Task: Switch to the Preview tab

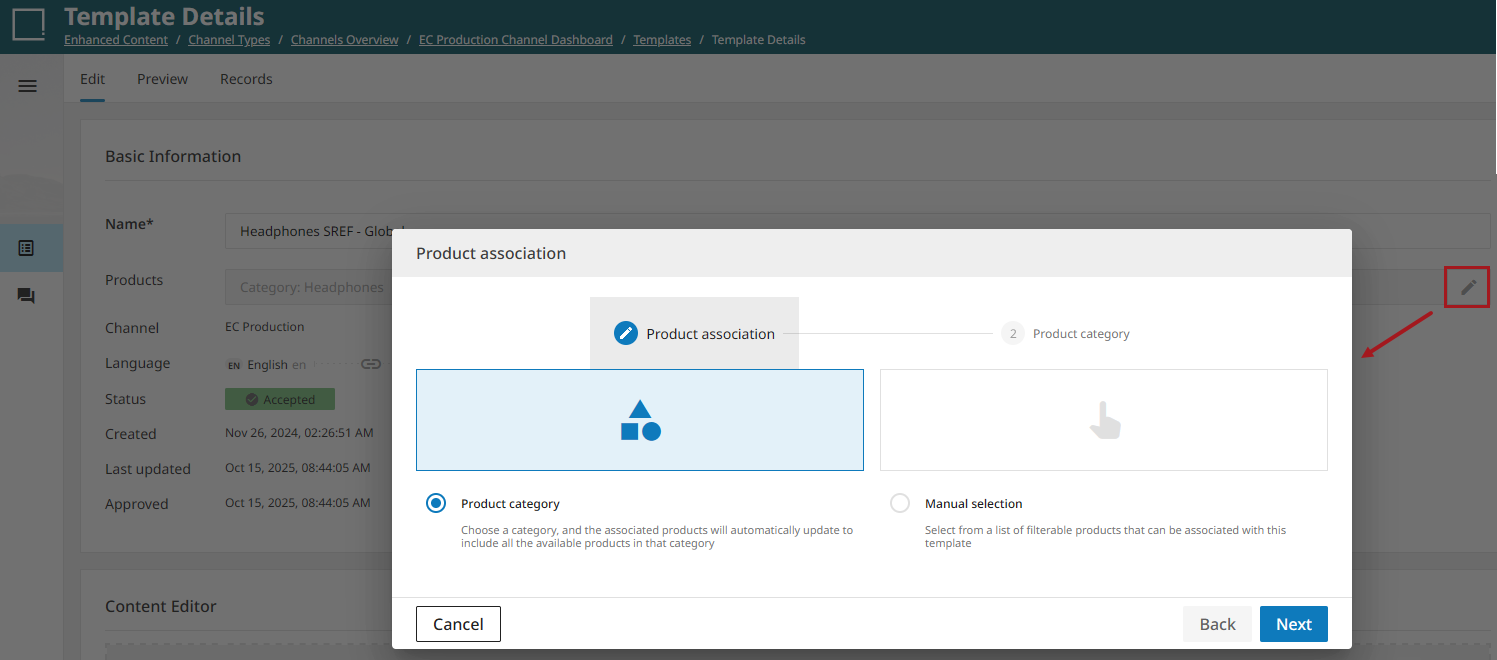Action: tap(162, 79)
